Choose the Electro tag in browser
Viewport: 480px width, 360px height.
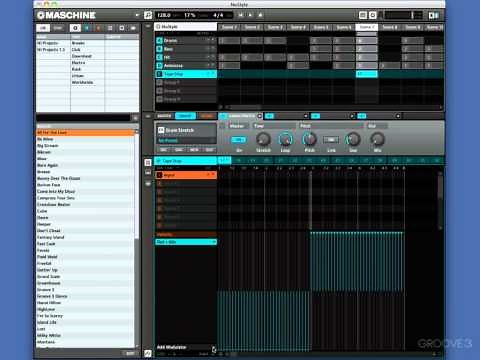78,63
